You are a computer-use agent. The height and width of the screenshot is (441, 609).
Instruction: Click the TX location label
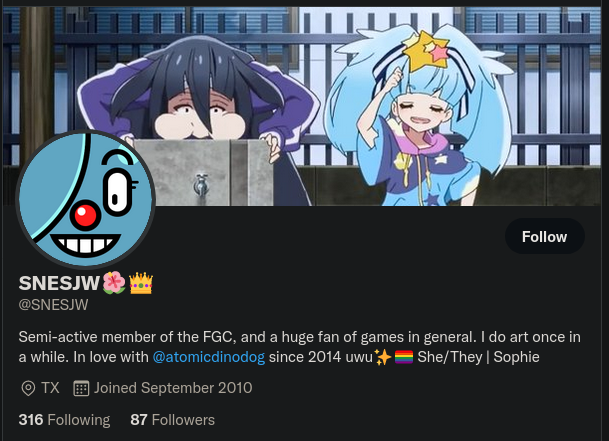click(50, 388)
